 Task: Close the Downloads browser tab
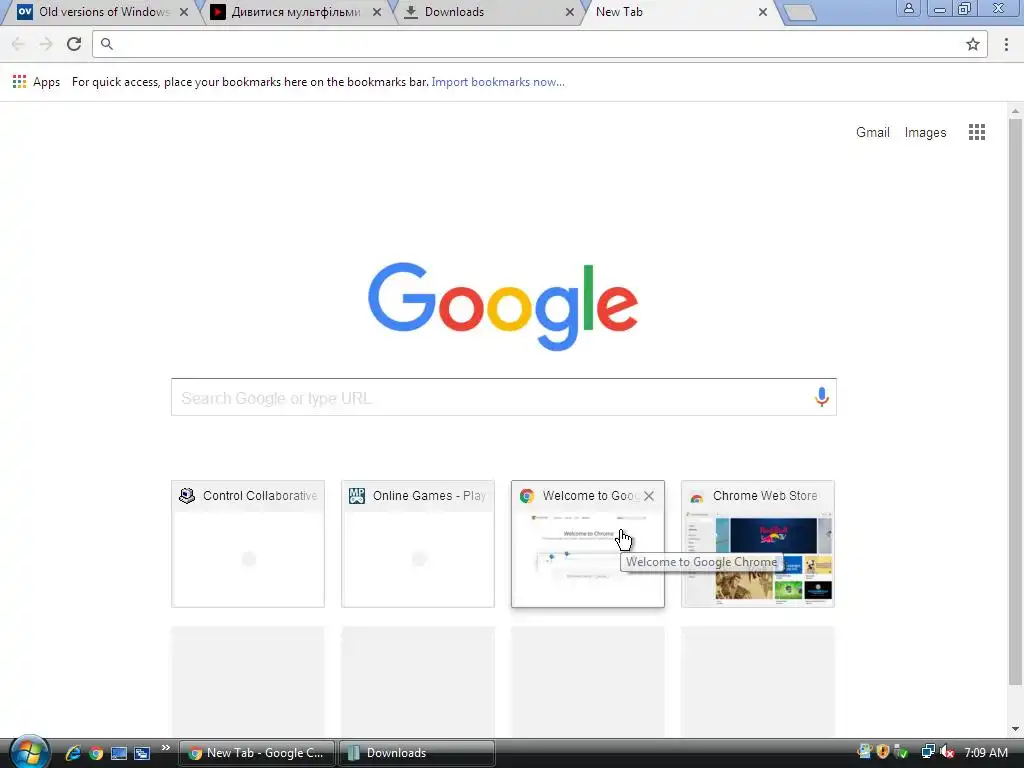pos(569,12)
